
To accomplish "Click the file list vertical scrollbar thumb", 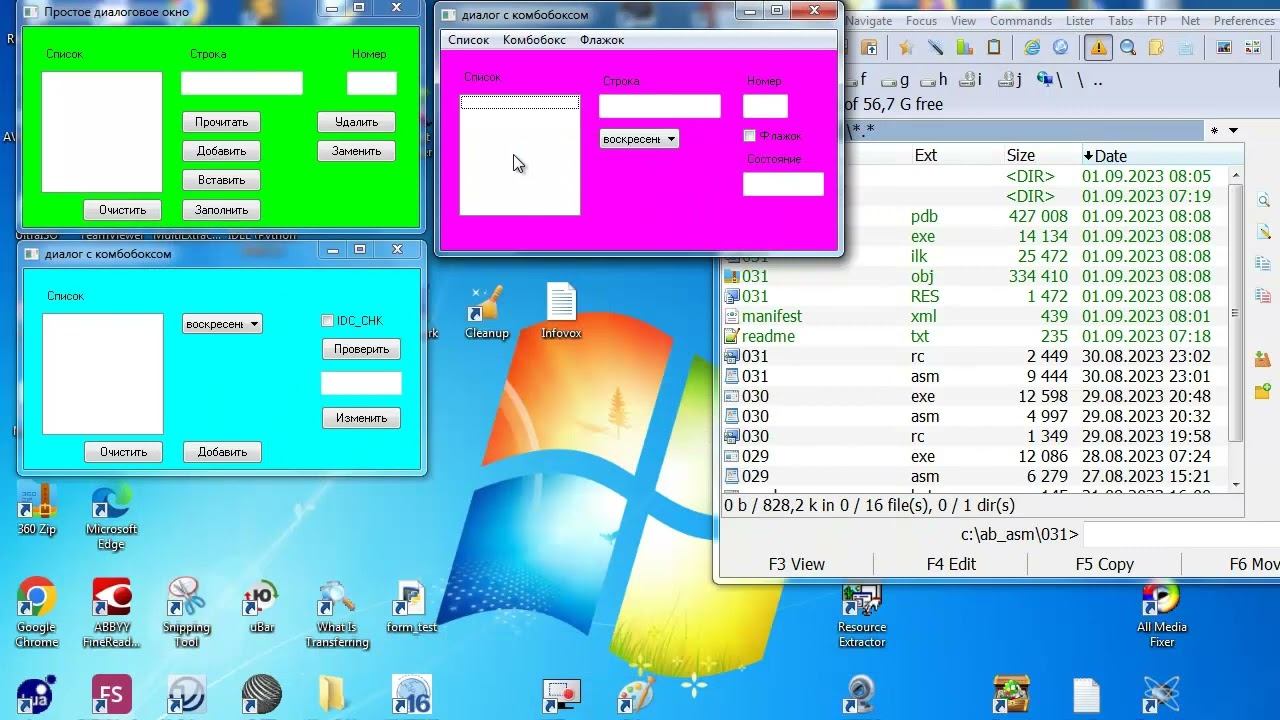I will point(1235,312).
